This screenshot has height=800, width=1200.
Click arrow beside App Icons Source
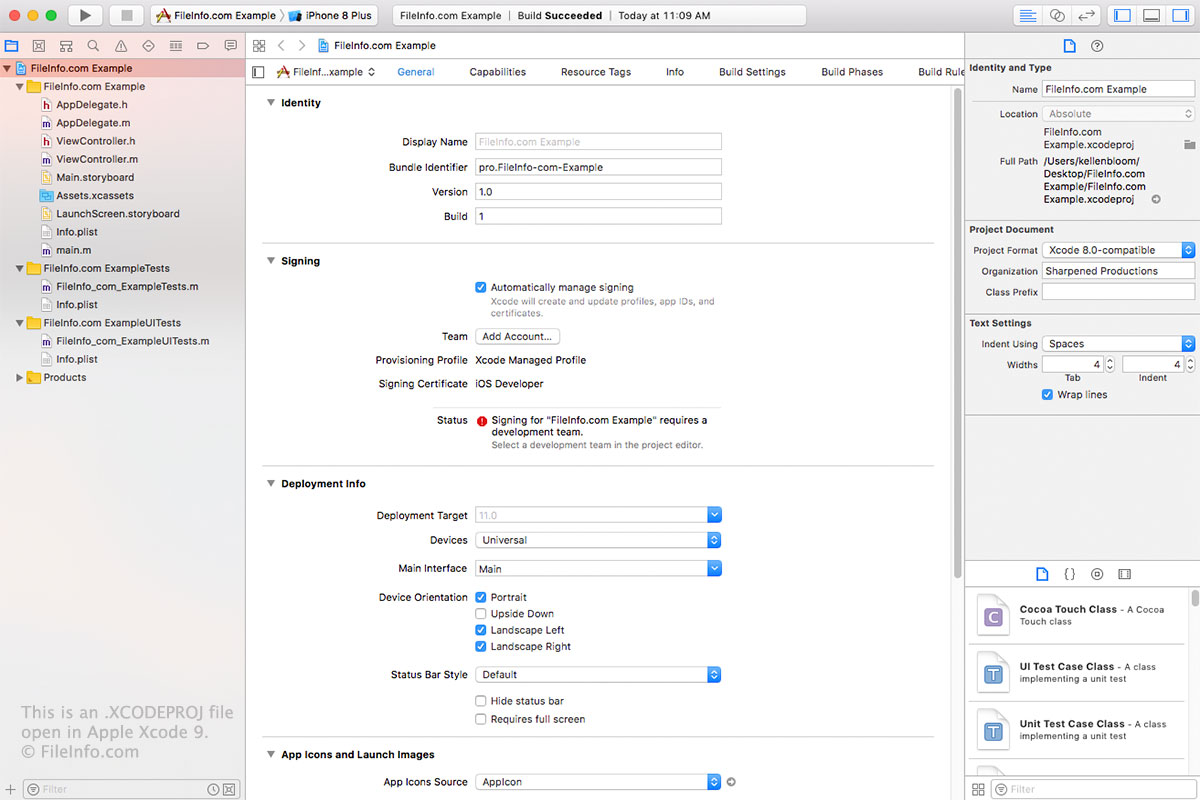pyautogui.click(x=731, y=782)
